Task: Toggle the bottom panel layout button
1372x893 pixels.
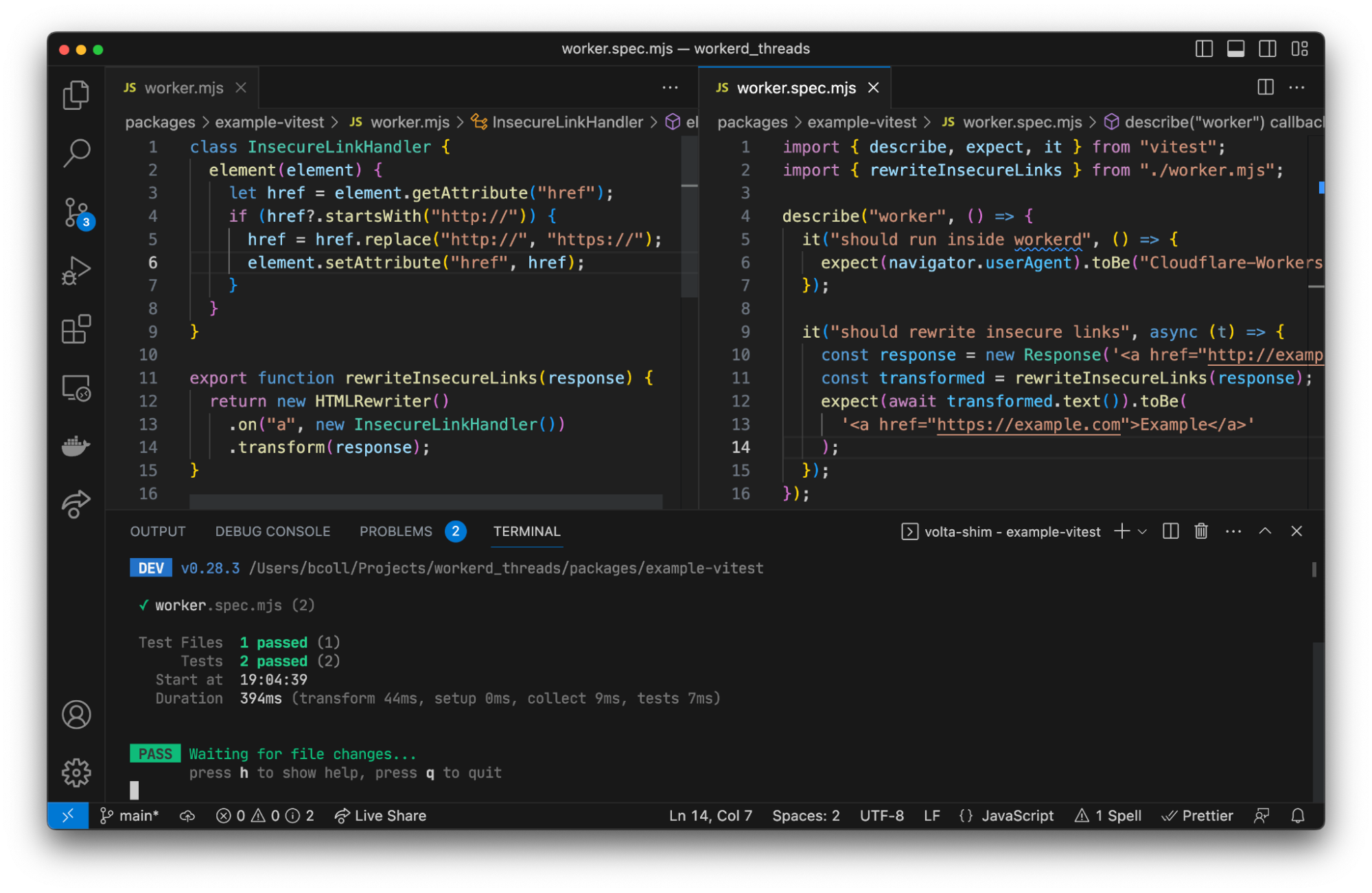Action: (1235, 49)
